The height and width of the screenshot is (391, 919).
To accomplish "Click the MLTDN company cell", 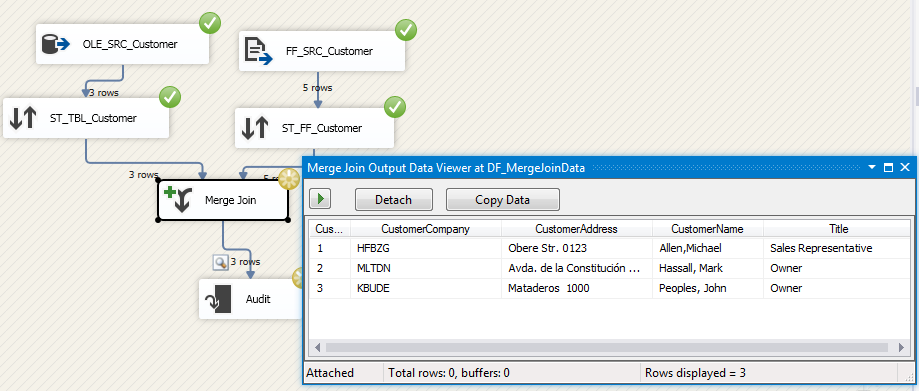I will coord(426,268).
